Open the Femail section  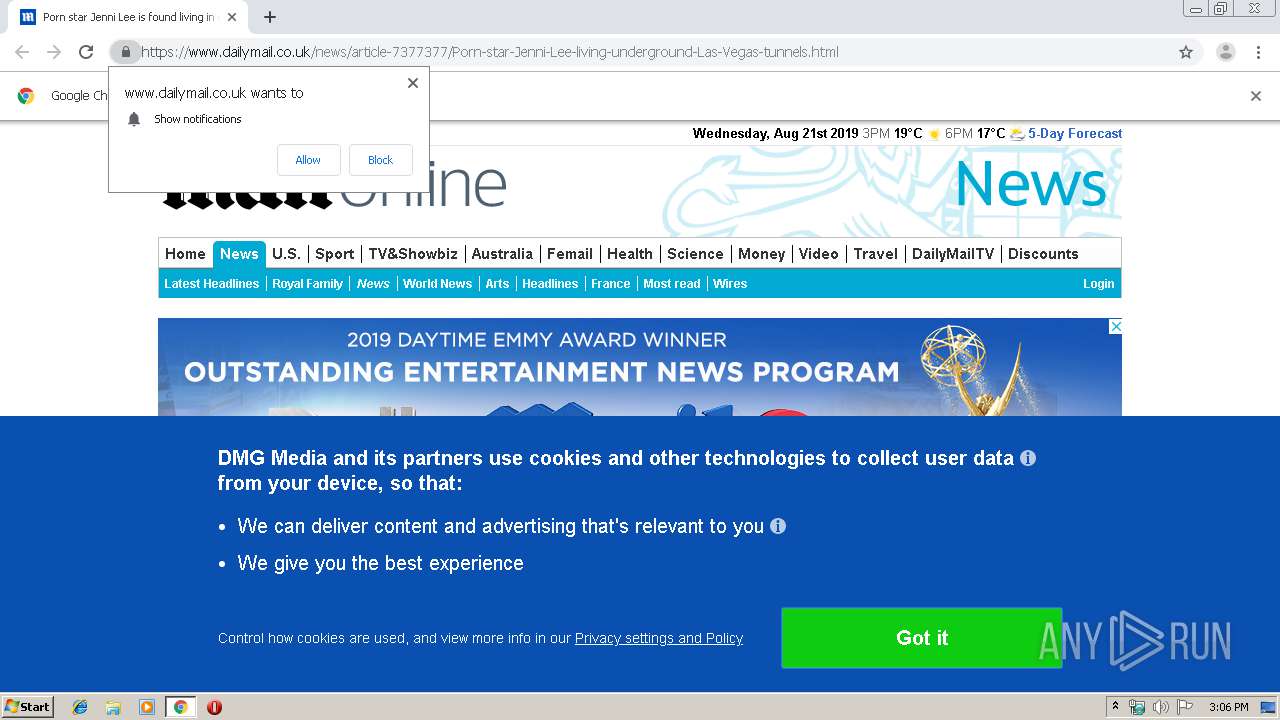[570, 254]
